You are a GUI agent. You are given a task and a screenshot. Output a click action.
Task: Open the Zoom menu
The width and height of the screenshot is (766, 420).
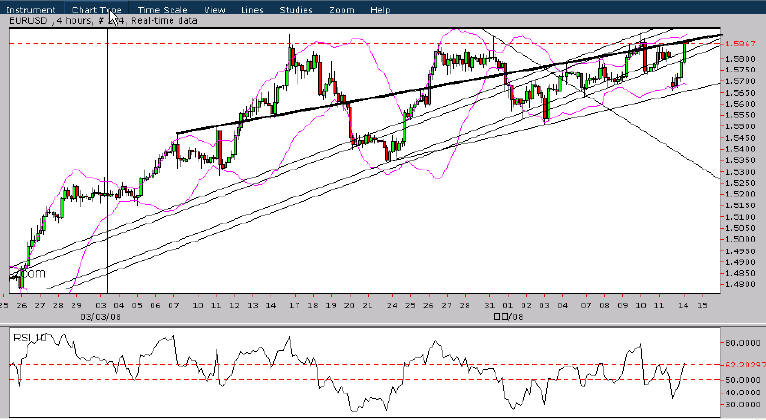(x=341, y=10)
